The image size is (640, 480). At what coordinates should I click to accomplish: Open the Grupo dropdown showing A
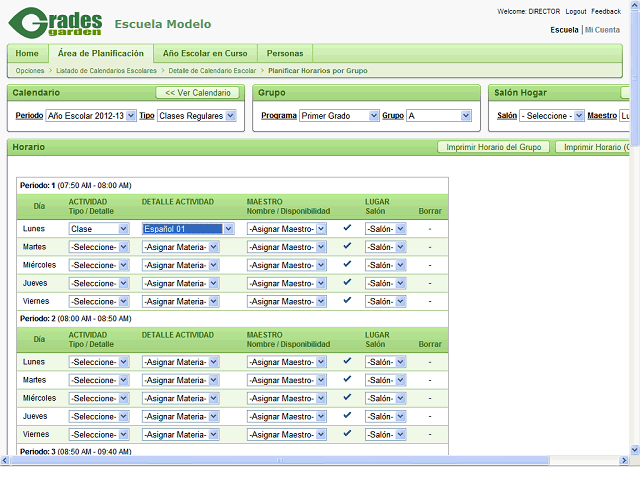[x=439, y=116]
